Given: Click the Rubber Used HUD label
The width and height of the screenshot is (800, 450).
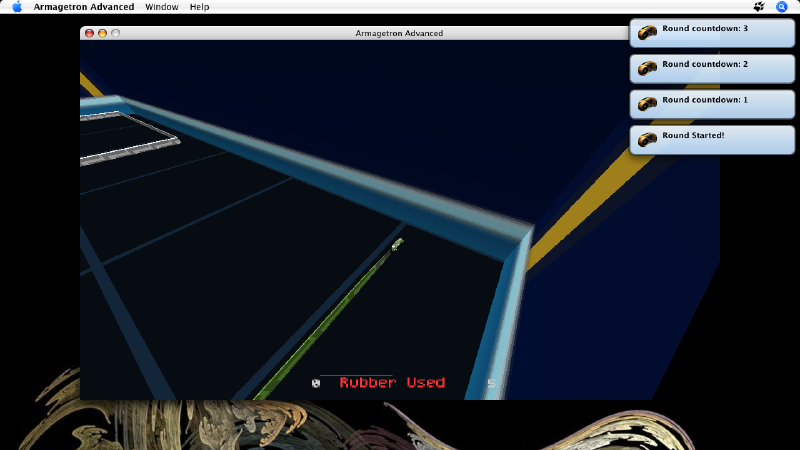Looking at the screenshot, I should click(x=392, y=383).
